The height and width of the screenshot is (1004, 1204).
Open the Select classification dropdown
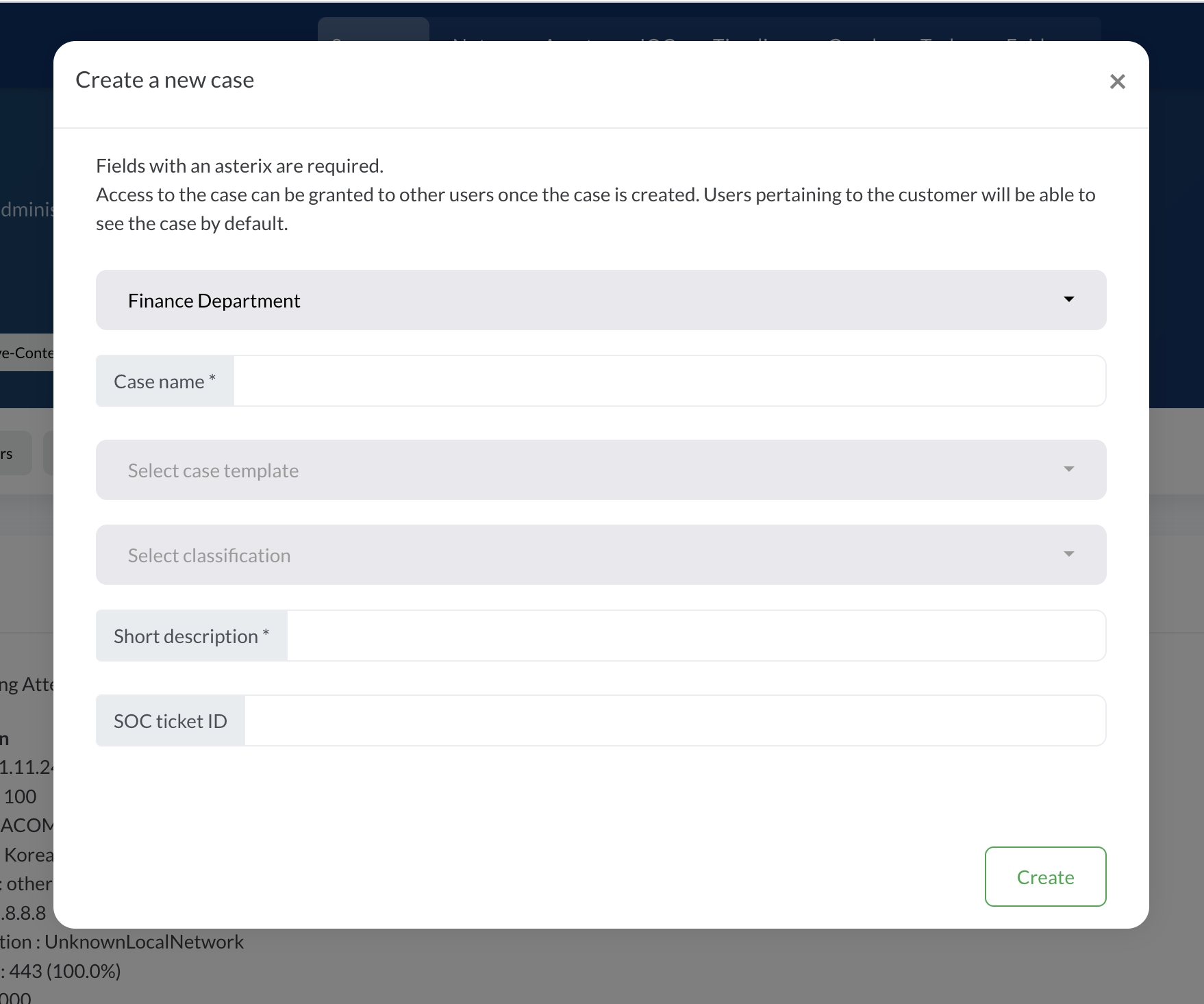[x=601, y=555]
